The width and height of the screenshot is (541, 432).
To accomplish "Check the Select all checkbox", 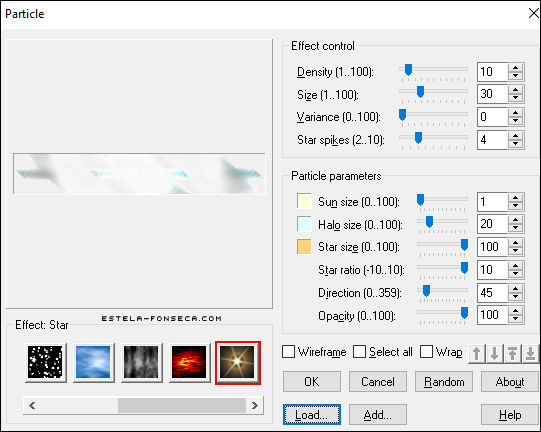I will coord(360,352).
